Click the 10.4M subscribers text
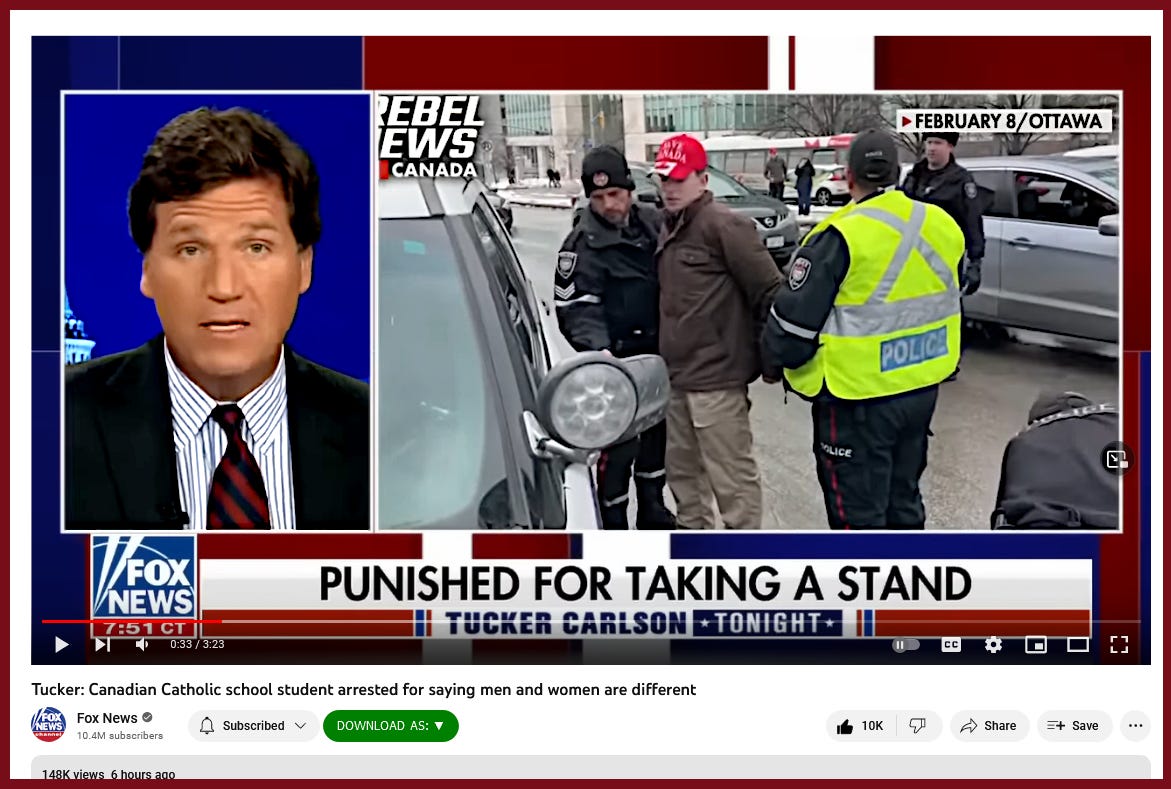 coord(119,736)
